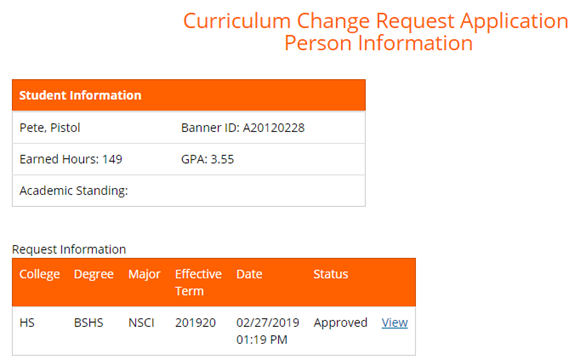The height and width of the screenshot is (360, 575).
Task: Click the Date column header
Action: point(249,274)
